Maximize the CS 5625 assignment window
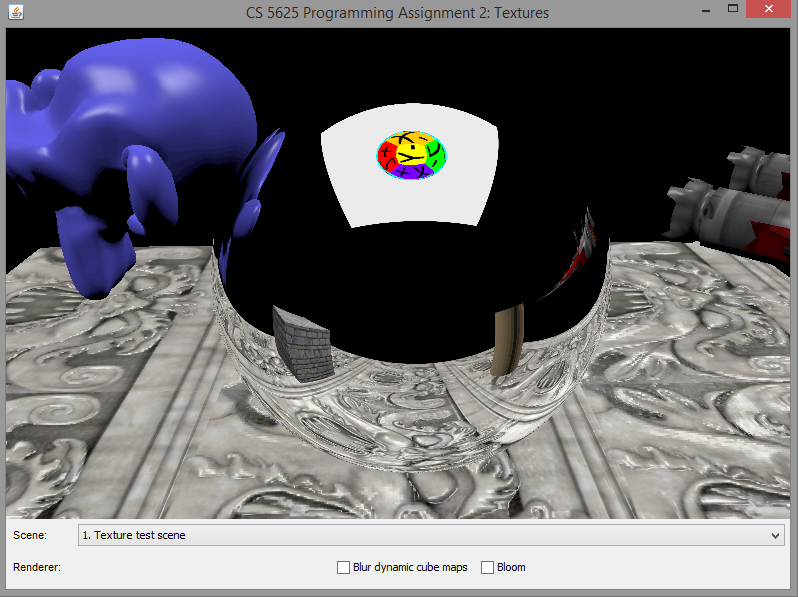This screenshot has width=798, height=597. 734,10
